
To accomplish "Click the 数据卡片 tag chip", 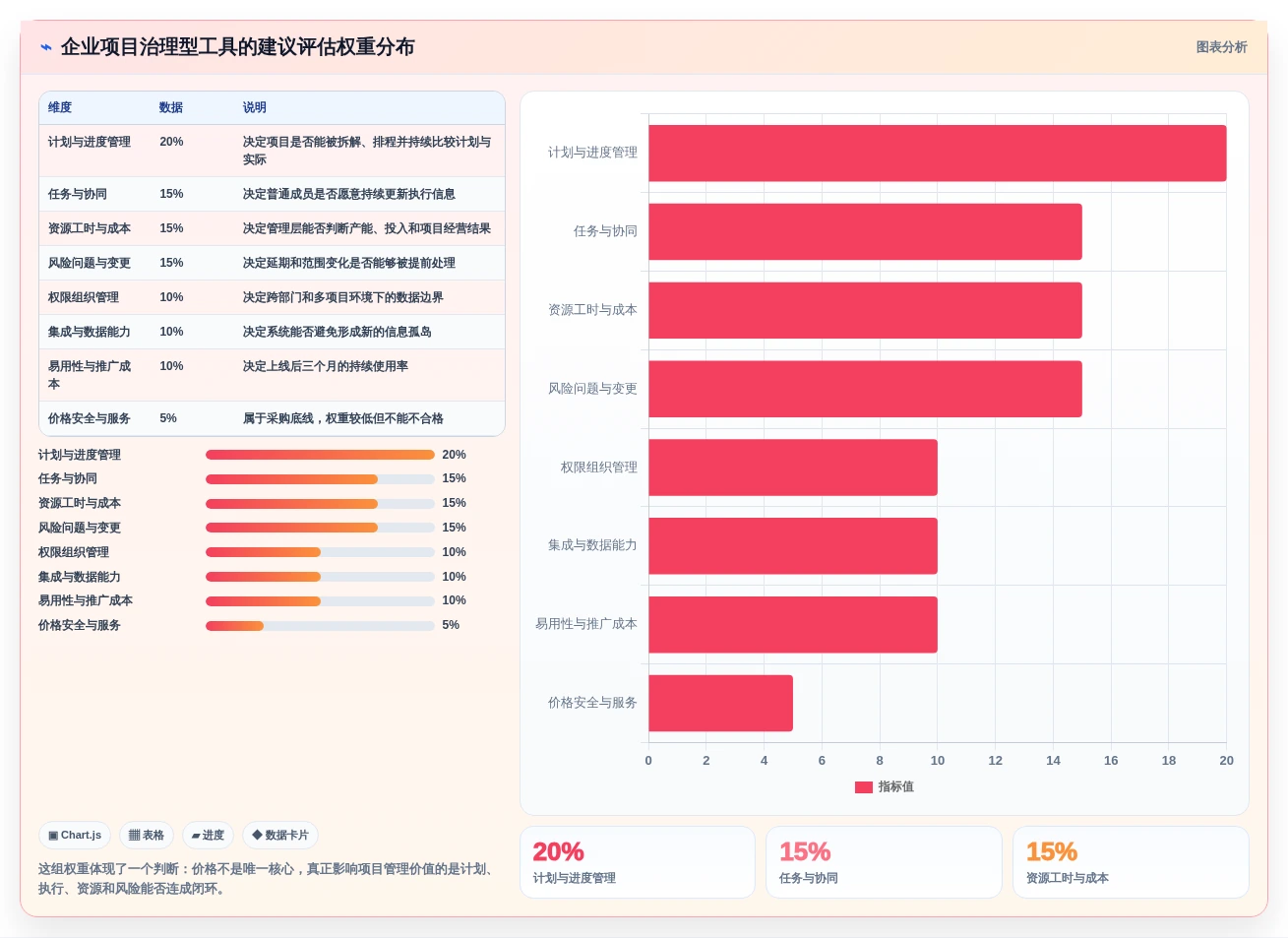I will tap(280, 835).
